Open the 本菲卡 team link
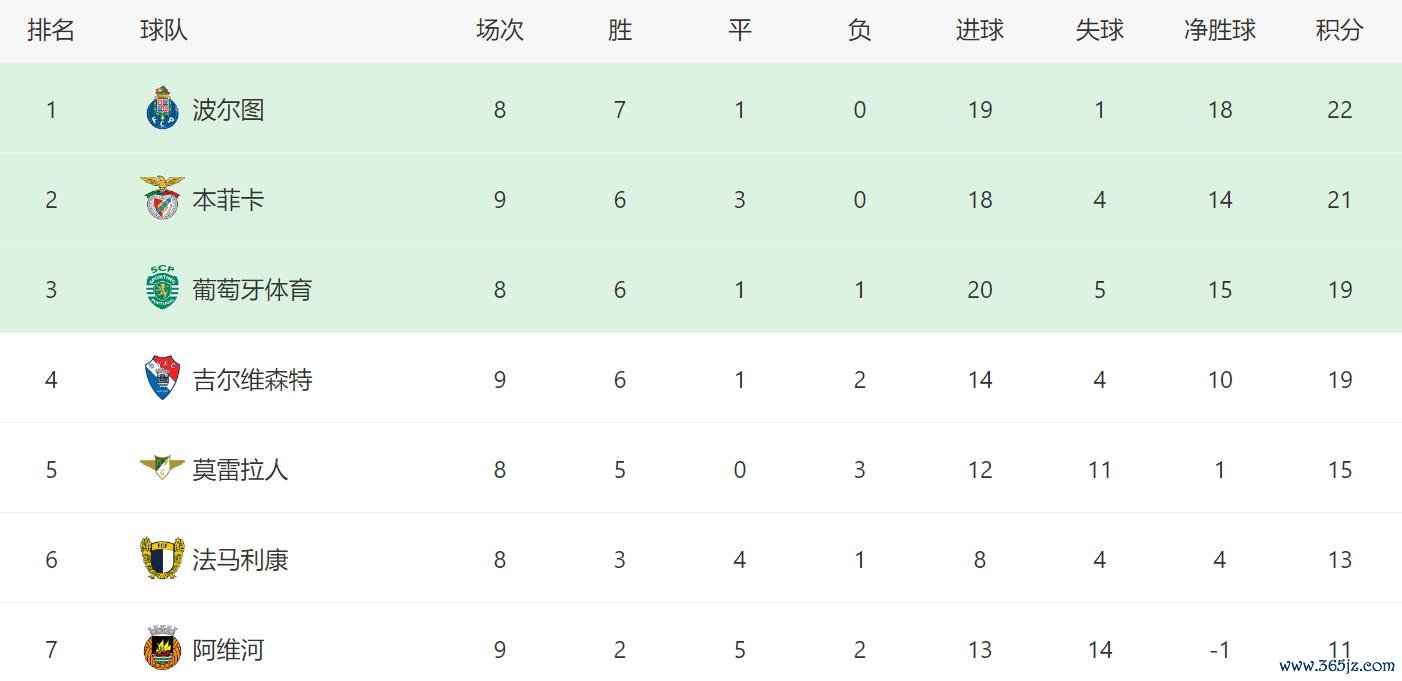Screen dimensions: 1402x681 [228, 200]
